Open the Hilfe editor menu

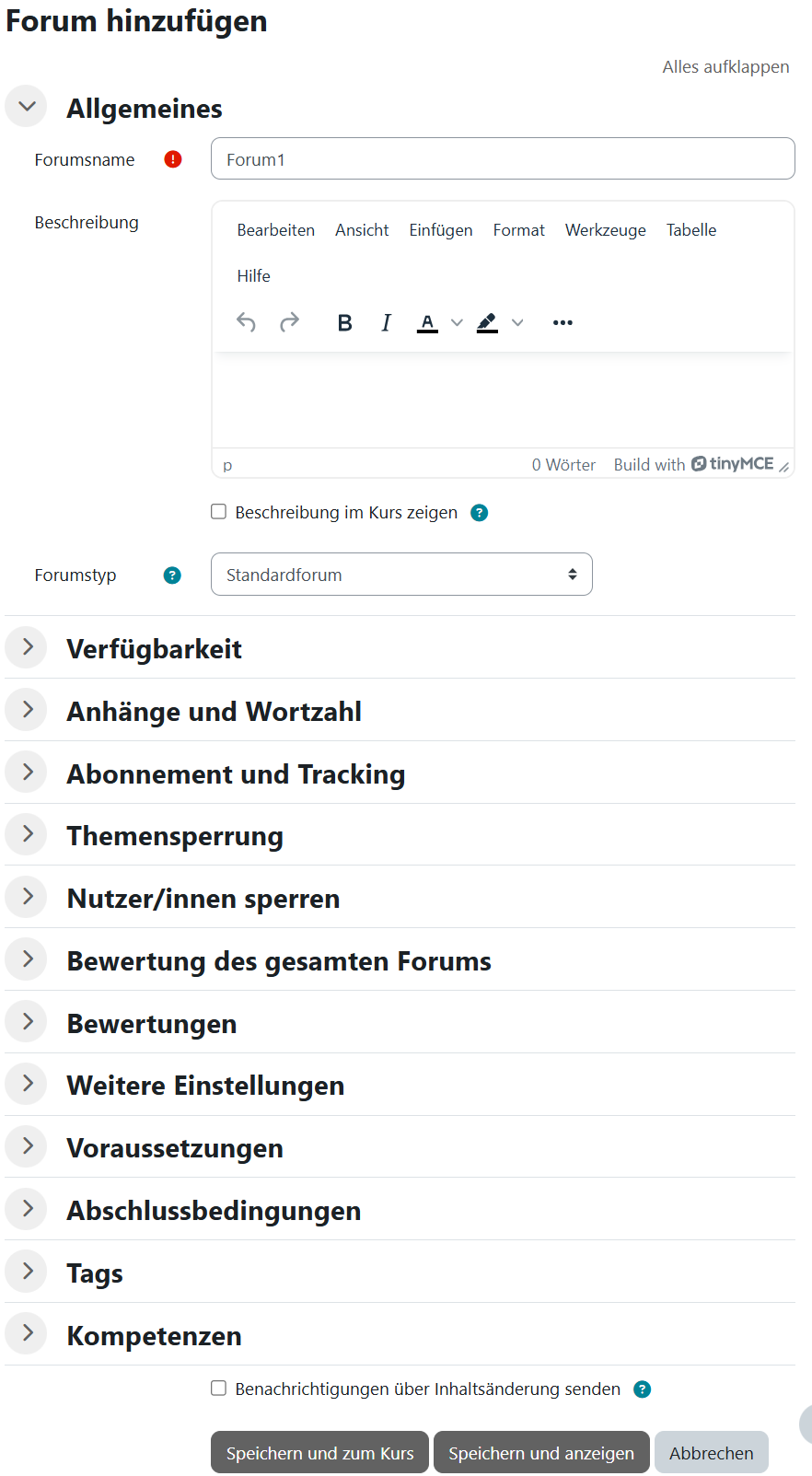tap(253, 276)
